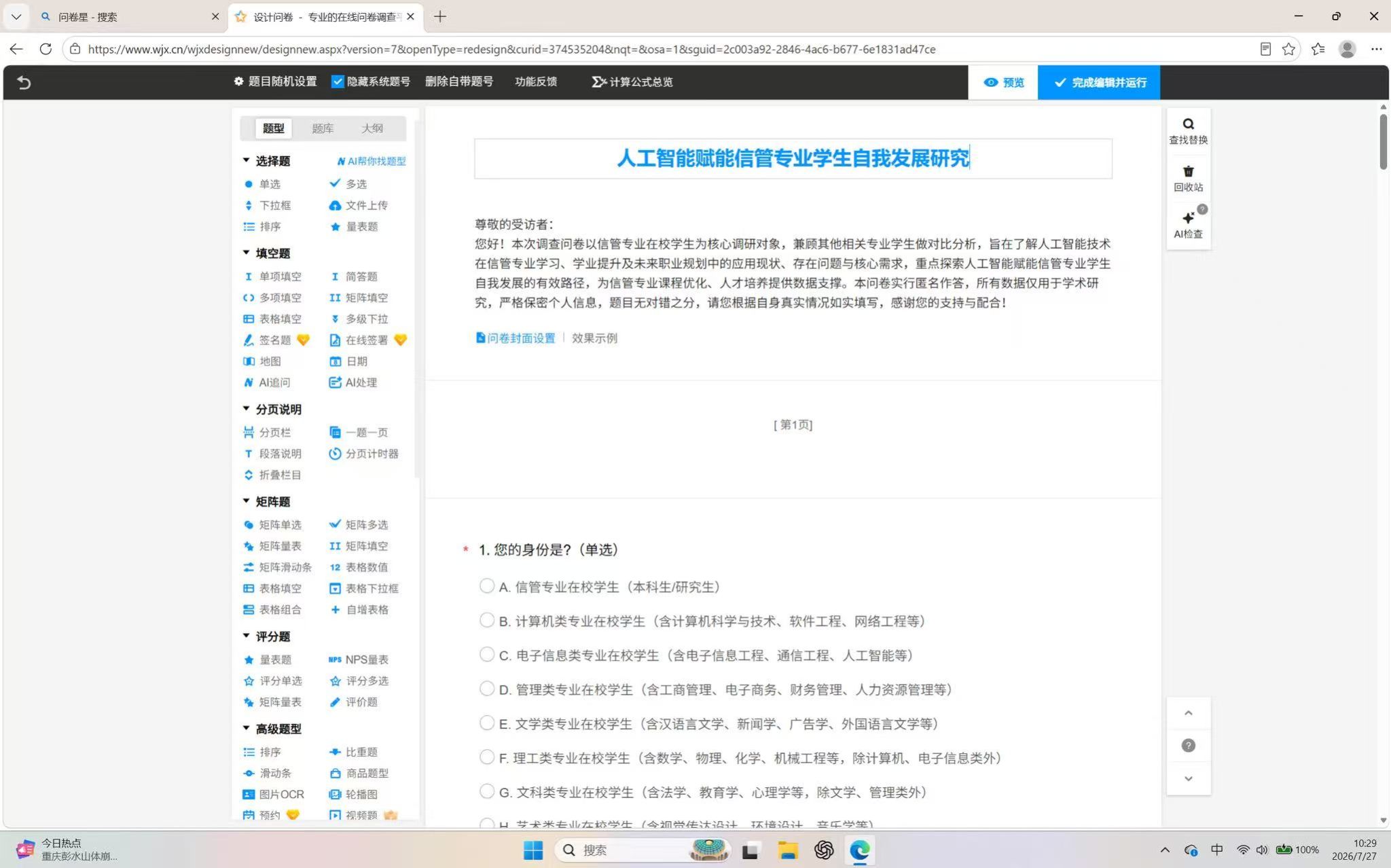Add a 单项填空 fill-in question
The width and height of the screenshot is (1391, 868).
point(272,276)
